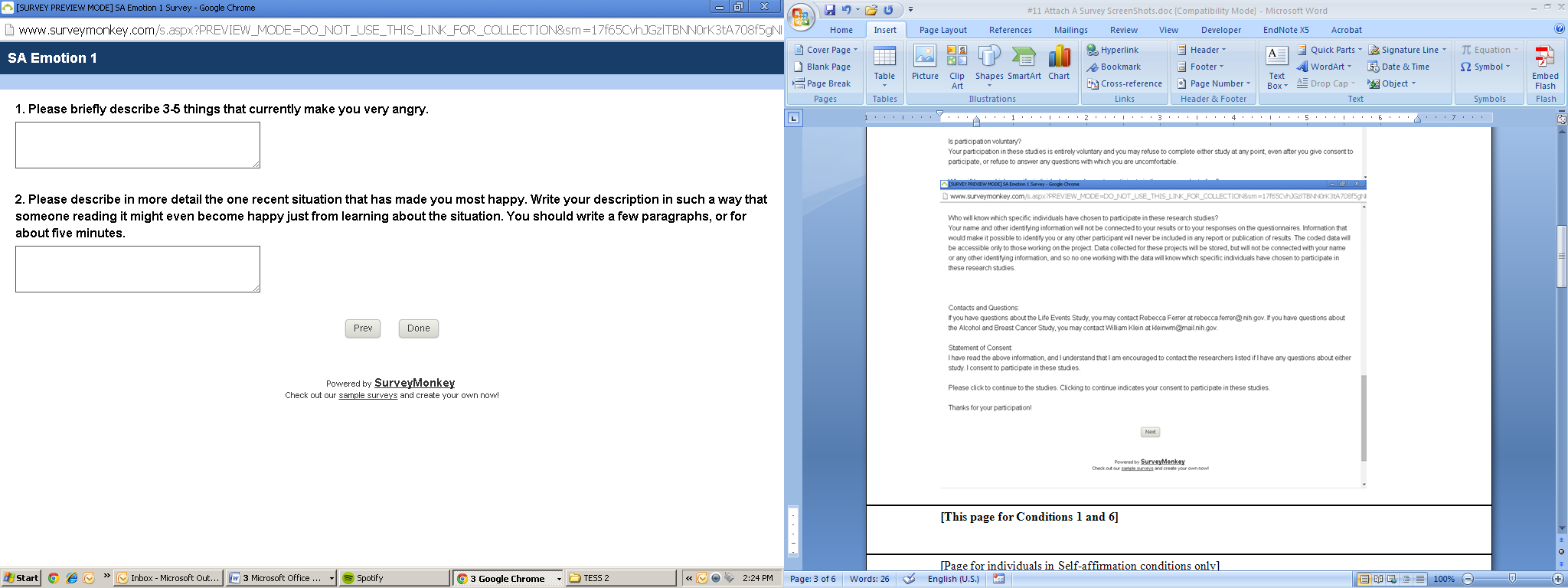
Task: Click the happy situation answer text box
Action: (x=138, y=269)
